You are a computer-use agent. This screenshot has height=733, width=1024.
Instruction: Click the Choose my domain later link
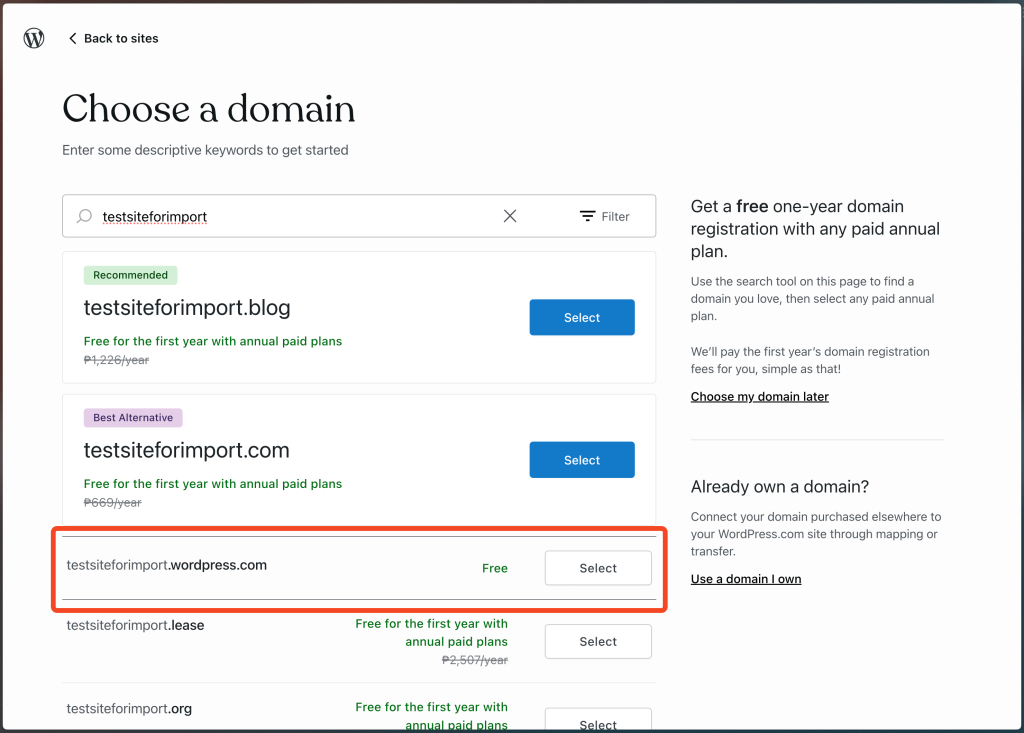tap(759, 397)
